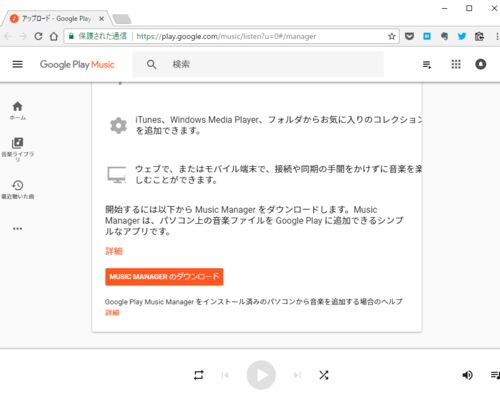Screen dimensions: 500x397
Task: Go back in the browser
Action: (8, 36)
